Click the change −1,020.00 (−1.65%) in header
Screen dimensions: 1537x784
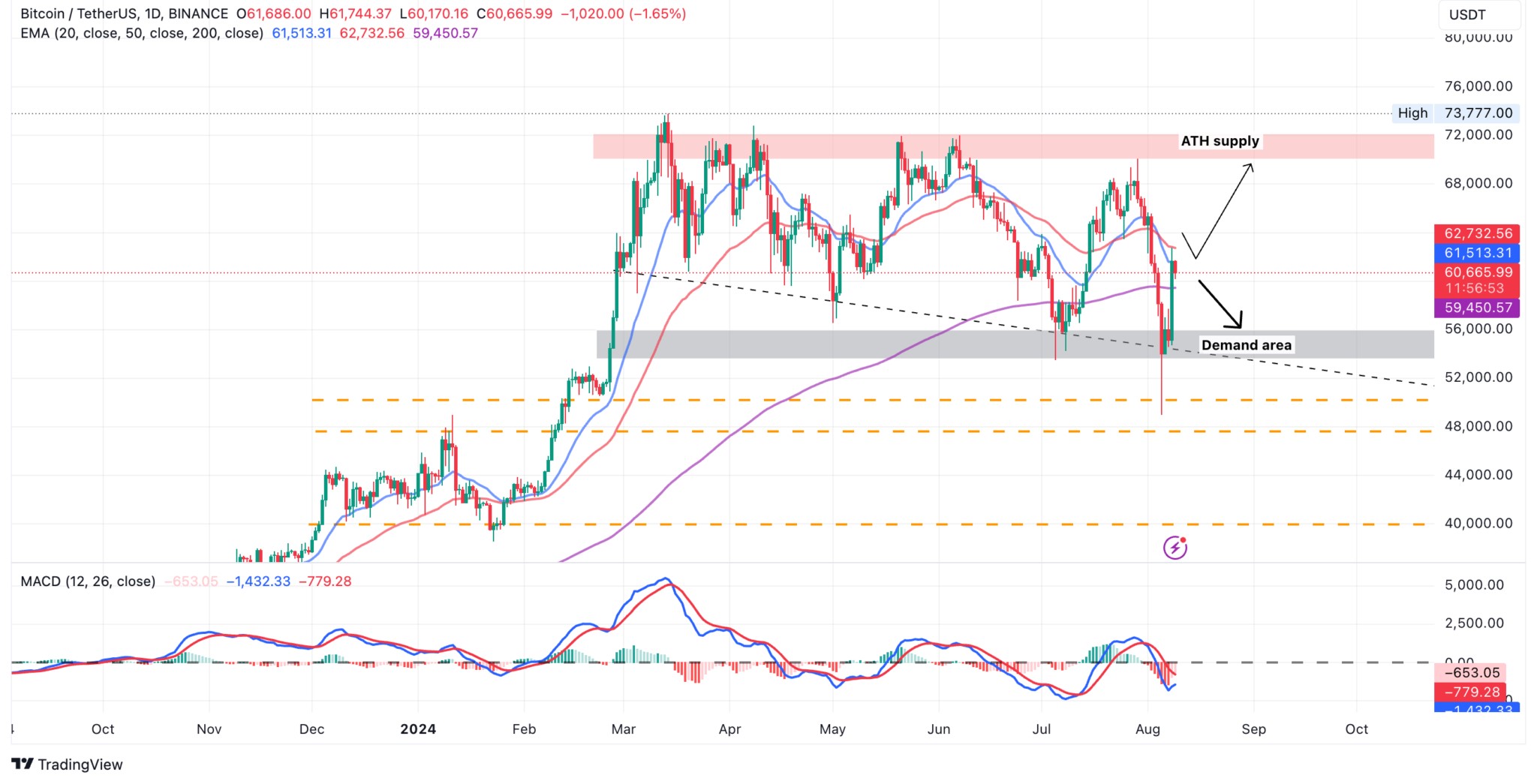point(624,14)
